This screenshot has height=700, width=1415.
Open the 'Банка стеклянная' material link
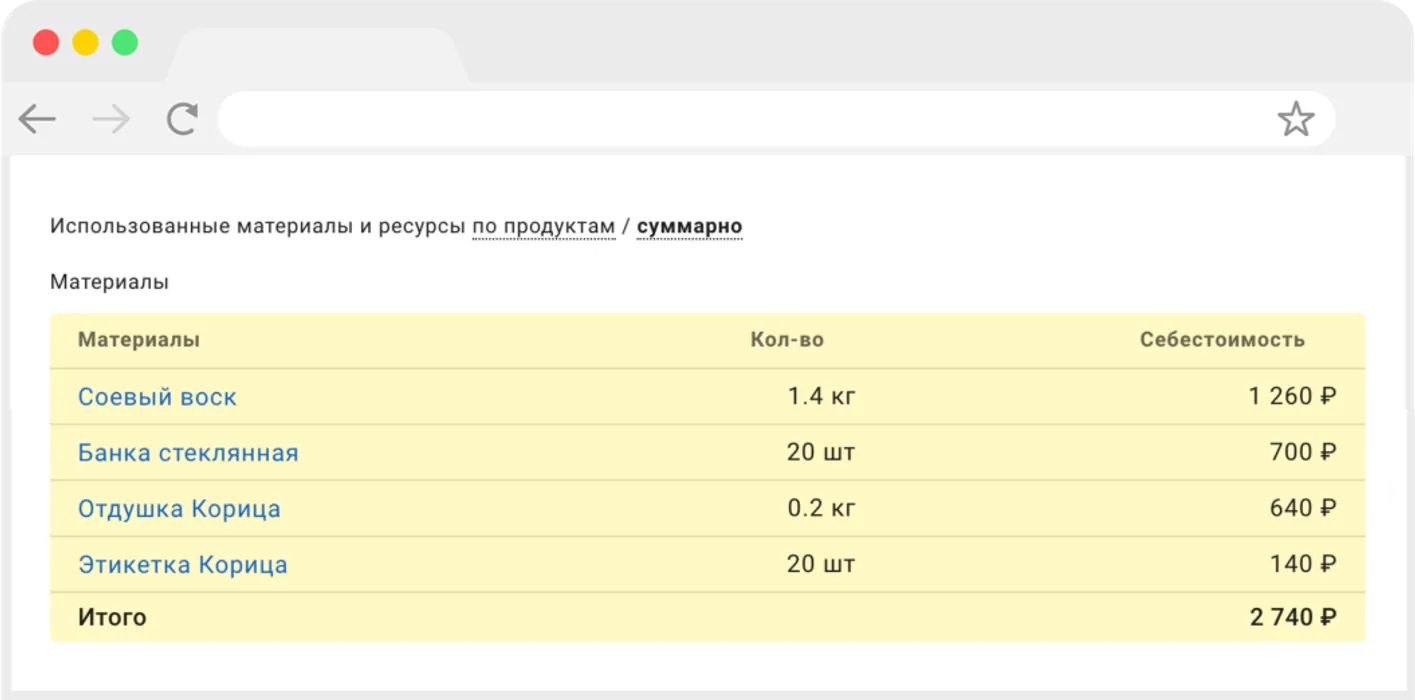[188, 453]
